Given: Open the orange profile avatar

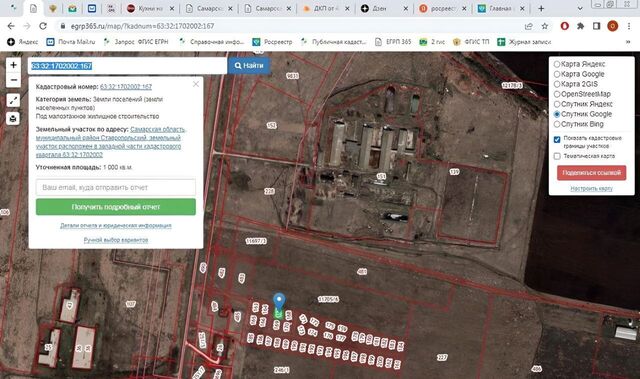Looking at the screenshot, I should tap(612, 26).
